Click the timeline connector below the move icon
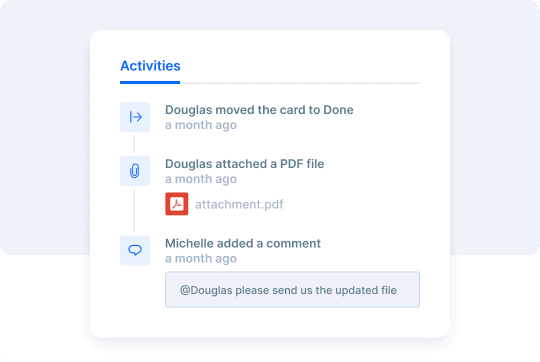Viewport: 540px width, 362px height. 134,144
